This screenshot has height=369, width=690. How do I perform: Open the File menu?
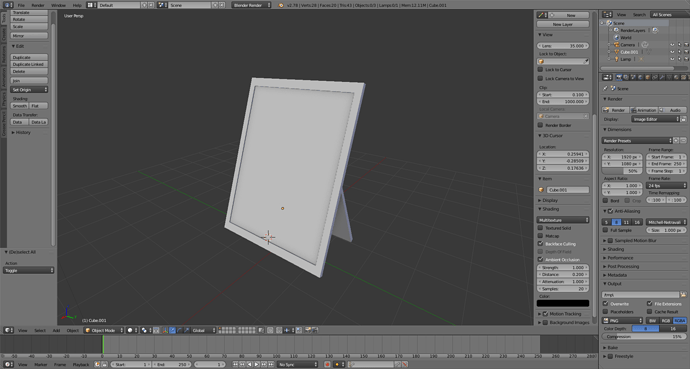click(21, 5)
